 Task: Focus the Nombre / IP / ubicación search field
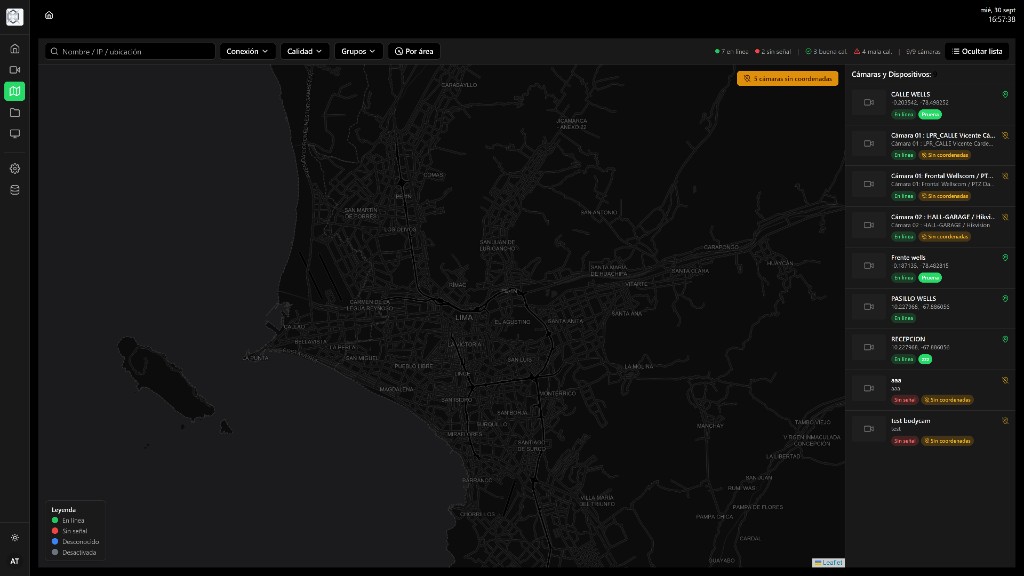tap(130, 52)
